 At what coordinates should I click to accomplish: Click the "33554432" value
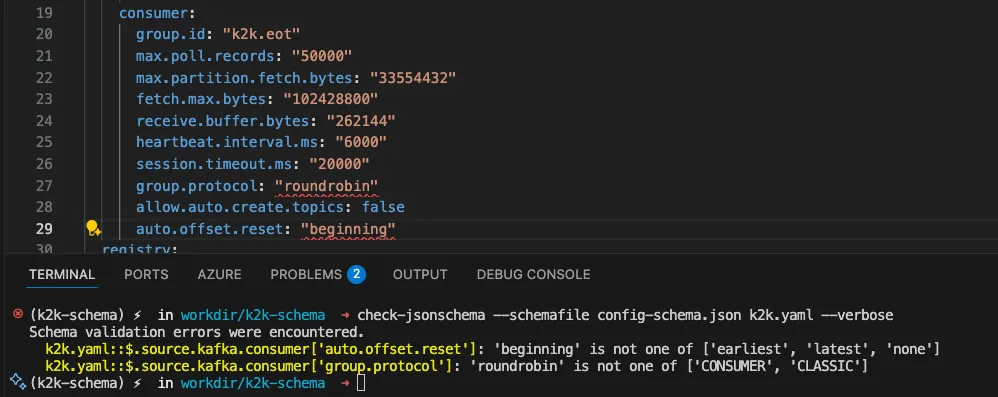click(413, 78)
